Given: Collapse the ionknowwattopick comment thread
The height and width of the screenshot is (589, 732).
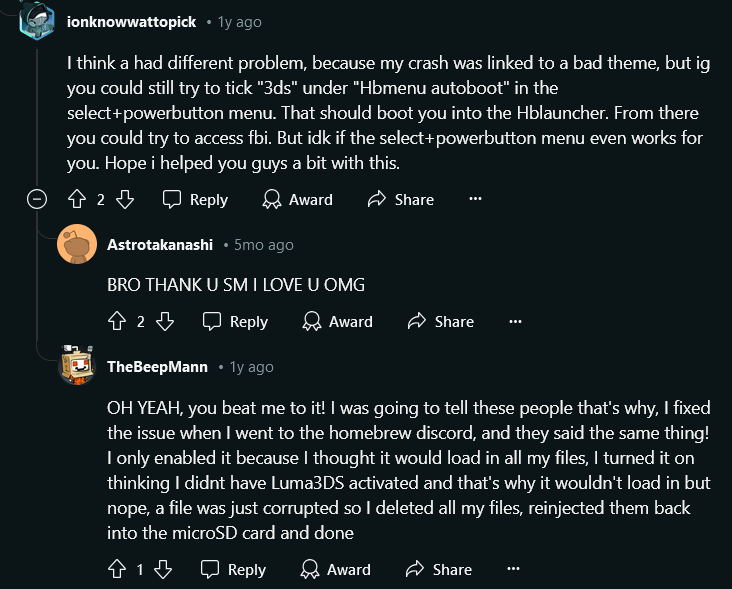Looking at the screenshot, I should point(37,199).
